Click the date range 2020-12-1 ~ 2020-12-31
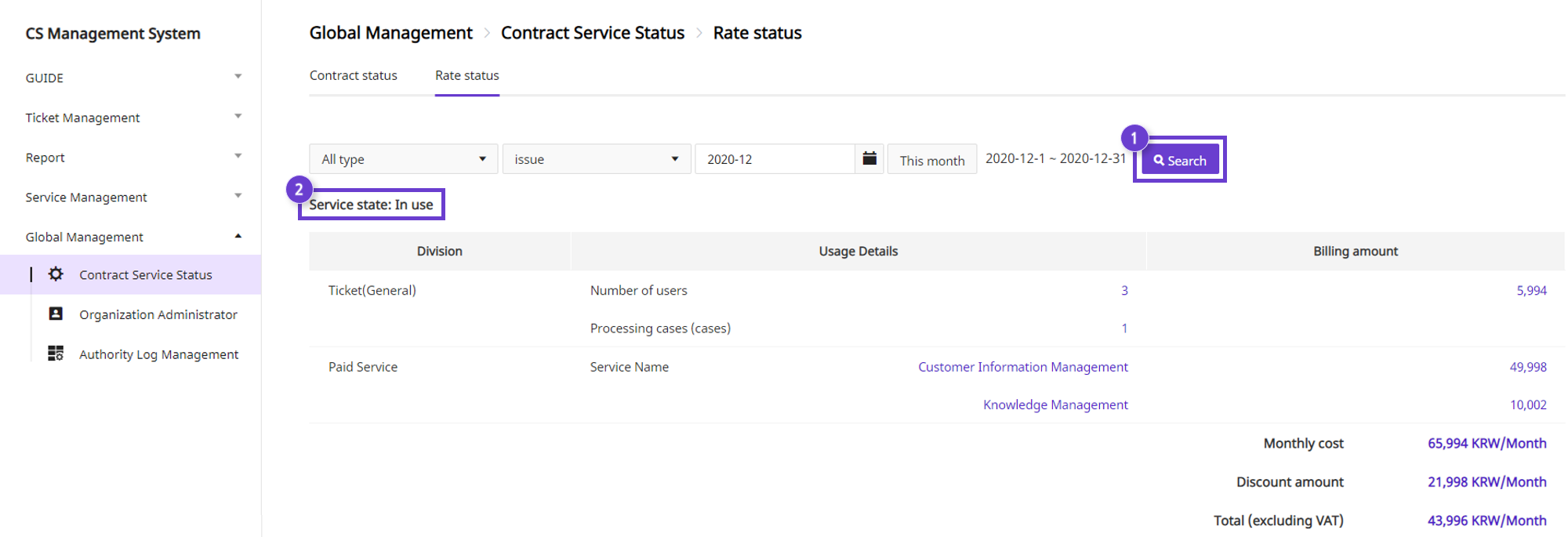 (x=1055, y=158)
